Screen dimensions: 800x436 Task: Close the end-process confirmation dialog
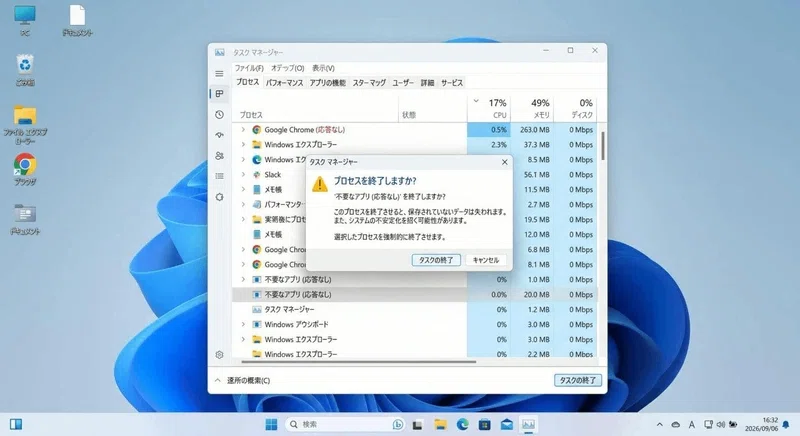tap(505, 162)
